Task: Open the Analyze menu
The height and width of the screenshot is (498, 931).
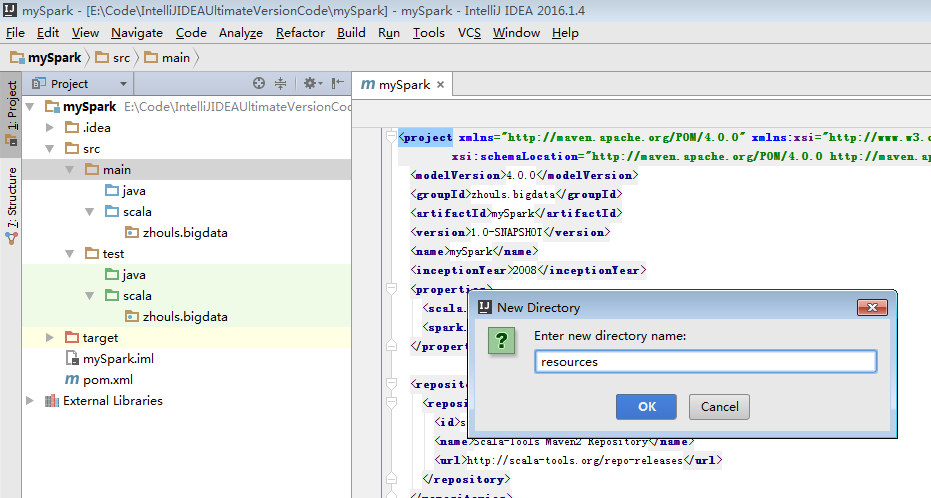Action: [240, 33]
